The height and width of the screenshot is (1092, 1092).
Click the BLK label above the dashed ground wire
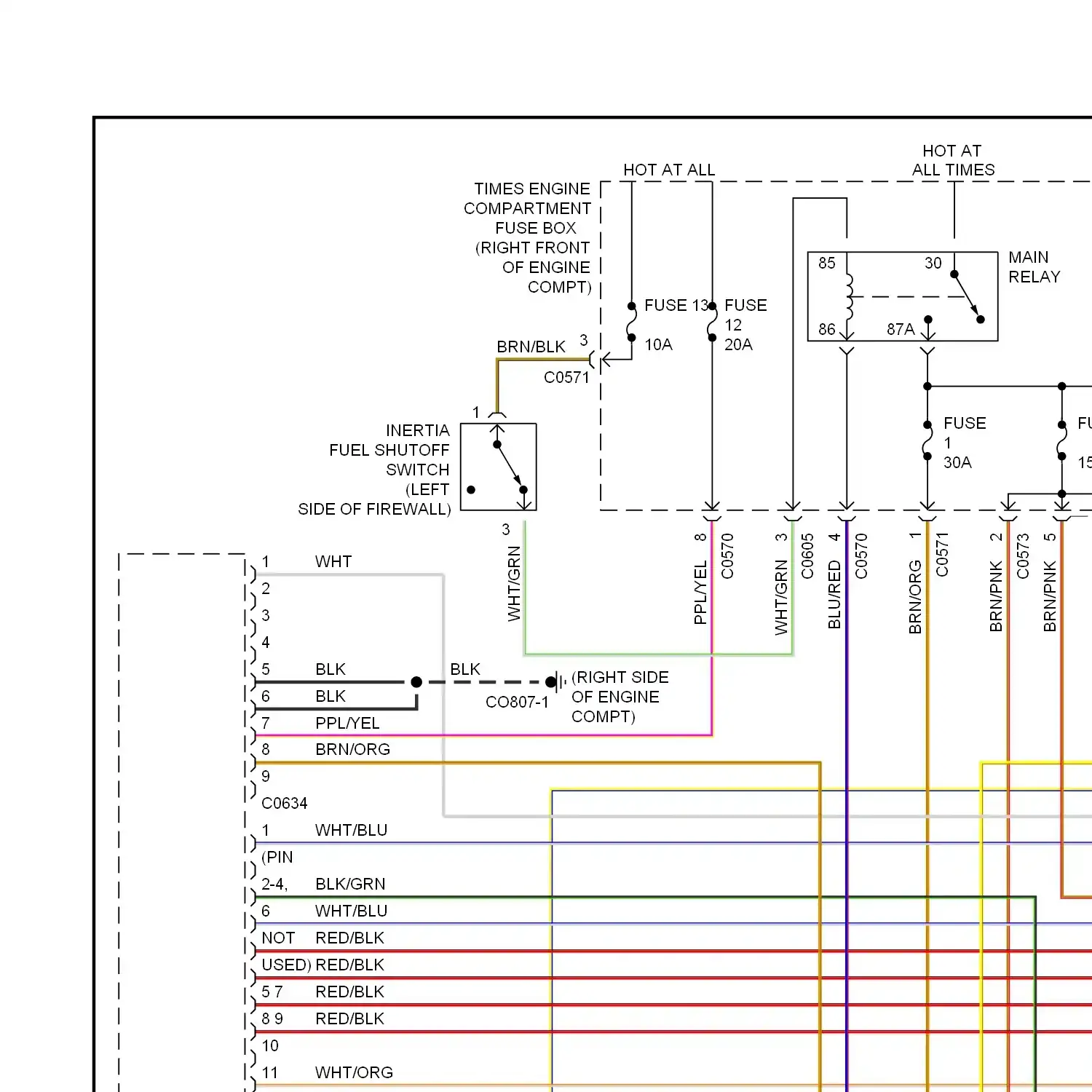[x=465, y=669]
